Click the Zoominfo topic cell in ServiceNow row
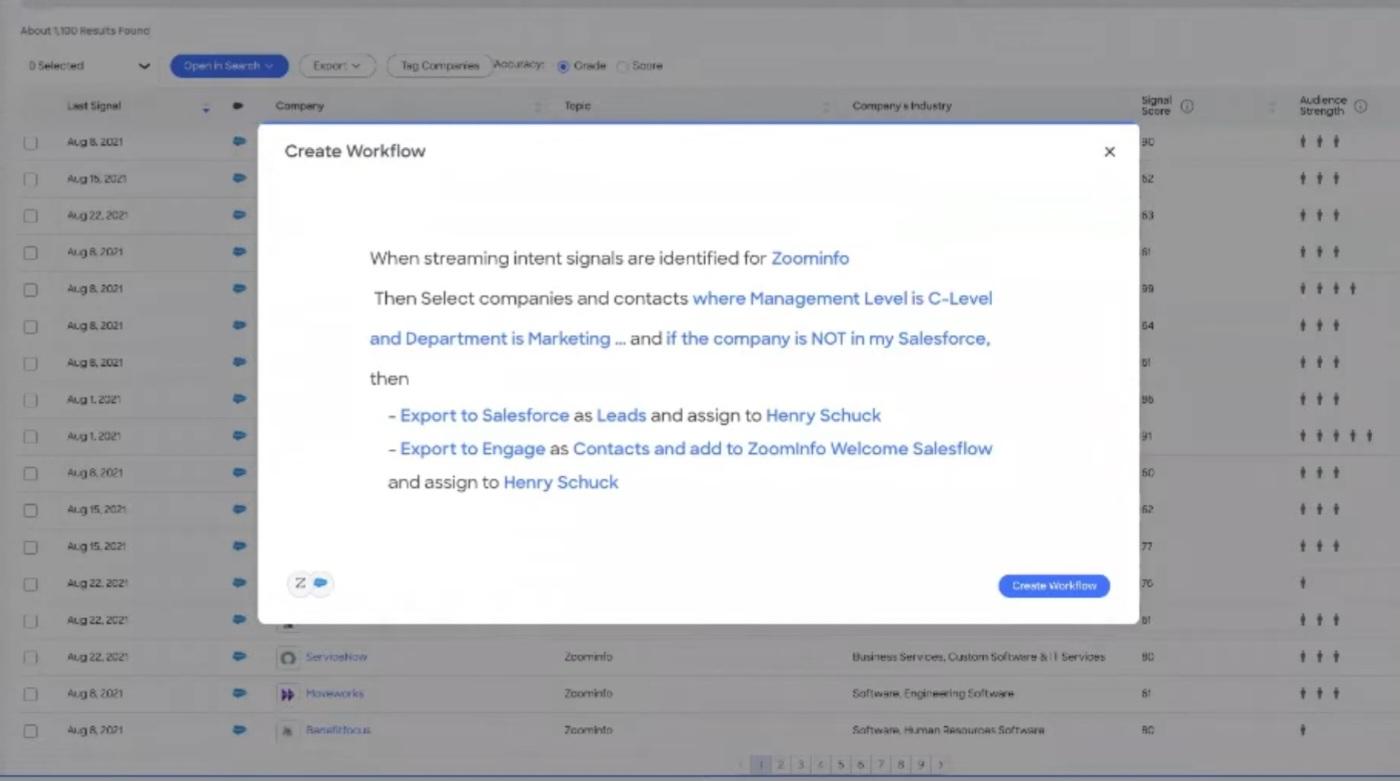1400x781 pixels. [x=588, y=657]
